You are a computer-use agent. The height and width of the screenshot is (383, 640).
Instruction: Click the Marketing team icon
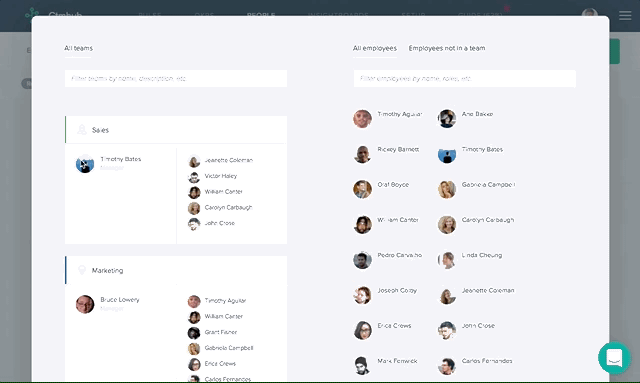pyautogui.click(x=82, y=270)
